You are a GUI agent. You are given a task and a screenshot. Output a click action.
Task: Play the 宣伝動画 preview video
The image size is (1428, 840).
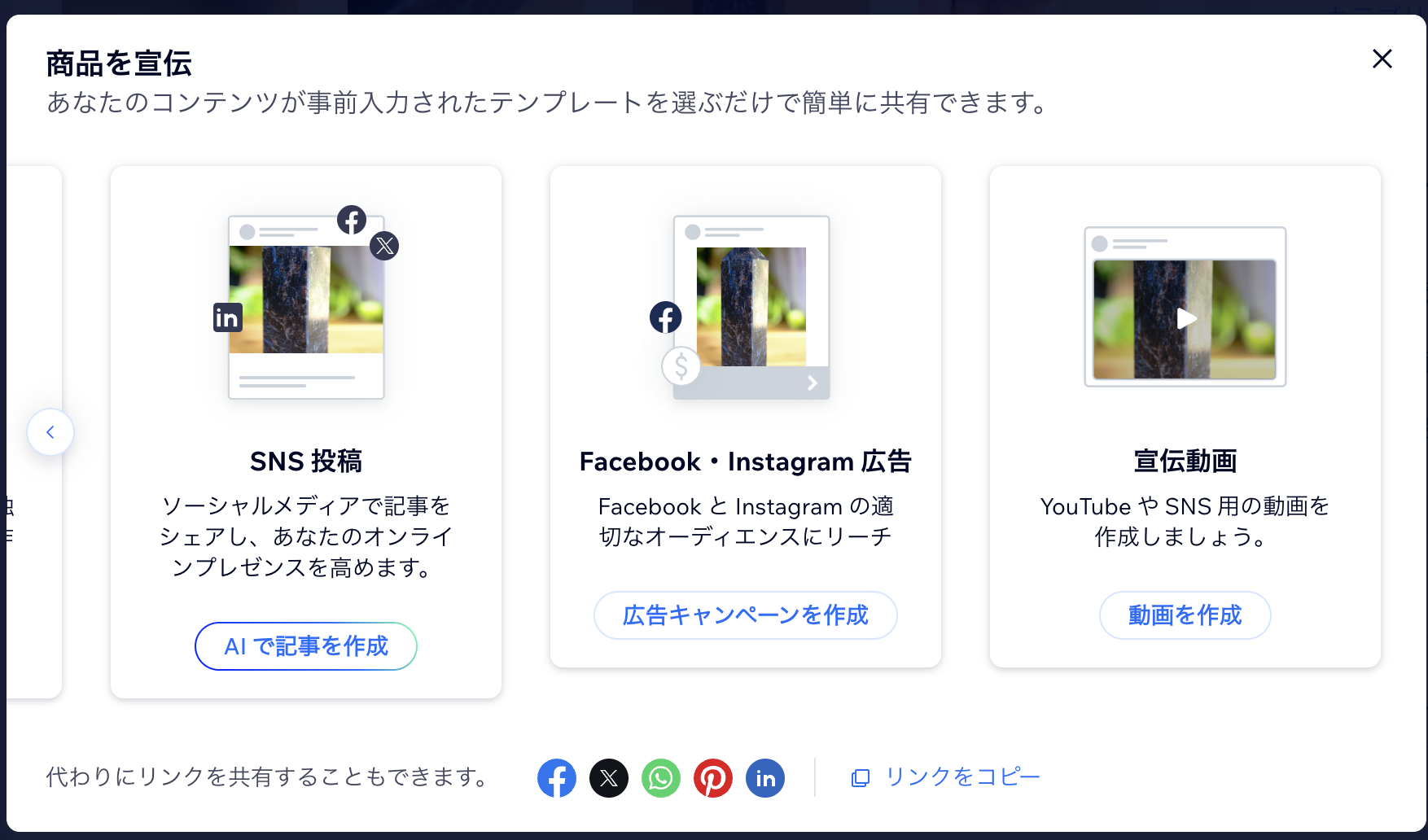[1186, 318]
